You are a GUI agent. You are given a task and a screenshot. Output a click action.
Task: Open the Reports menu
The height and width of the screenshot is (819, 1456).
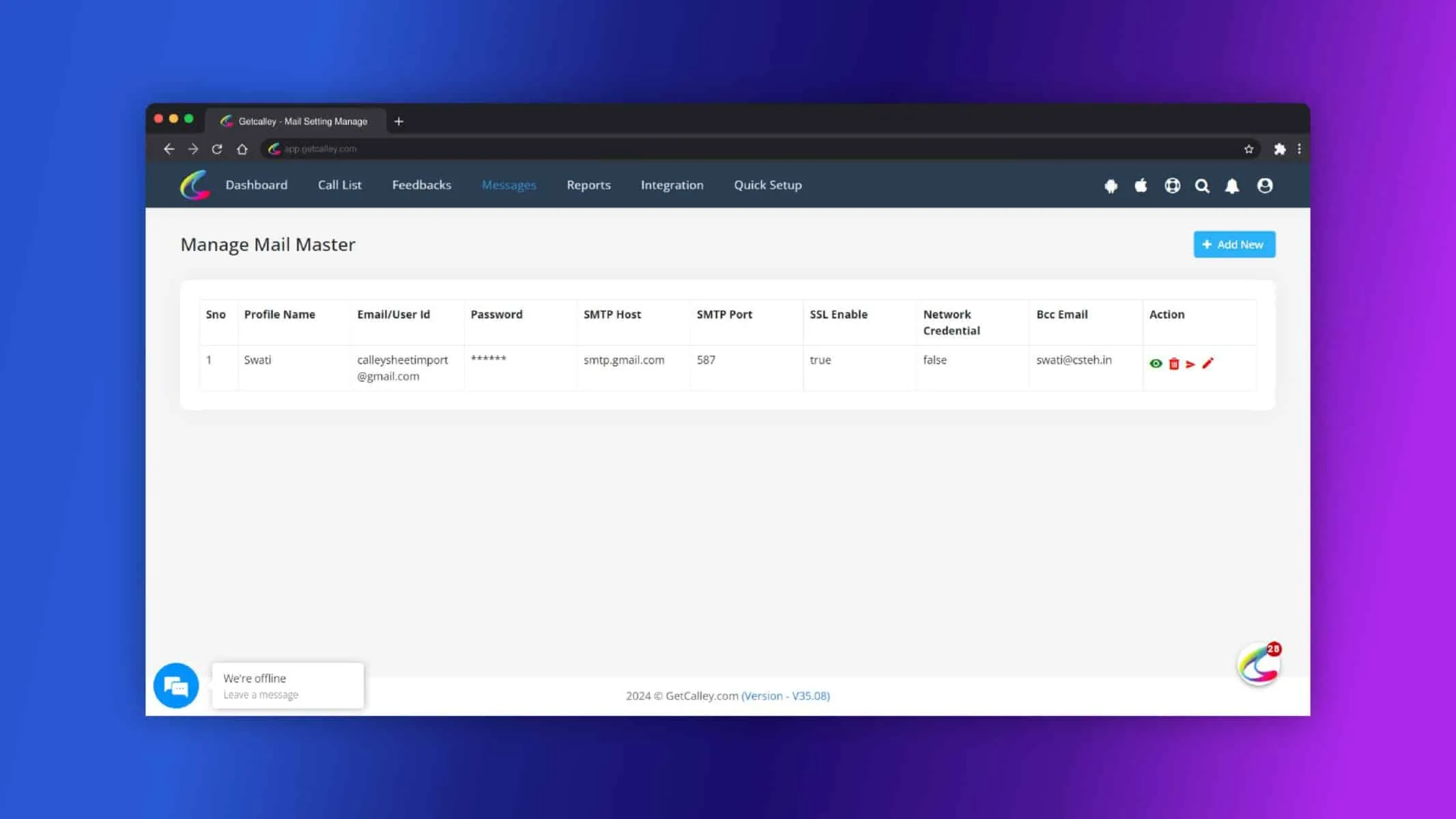point(588,185)
